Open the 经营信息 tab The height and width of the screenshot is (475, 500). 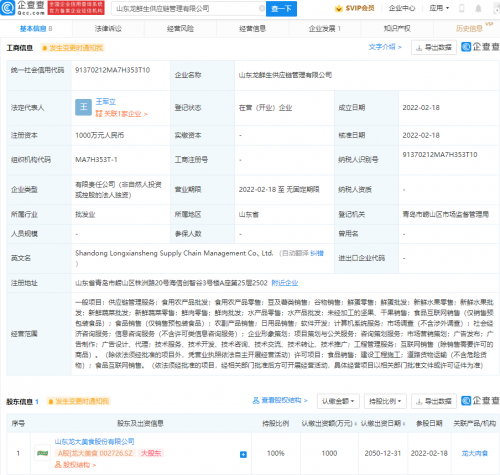[x=252, y=29]
